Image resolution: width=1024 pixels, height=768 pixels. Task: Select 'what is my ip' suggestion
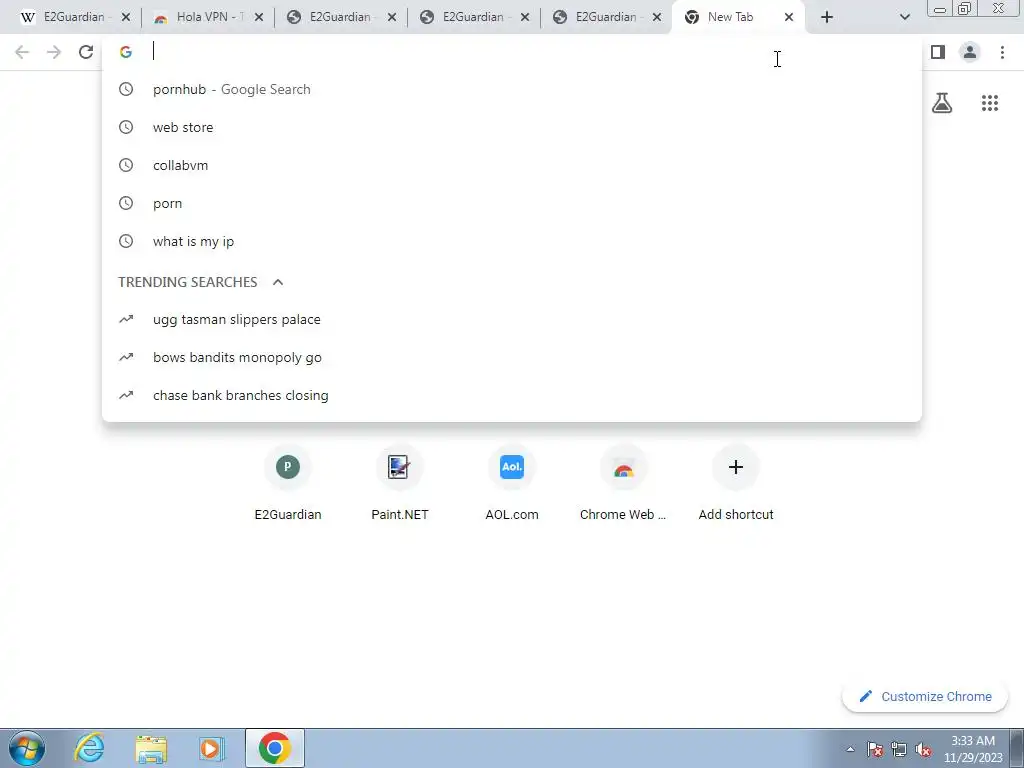[x=512, y=241]
